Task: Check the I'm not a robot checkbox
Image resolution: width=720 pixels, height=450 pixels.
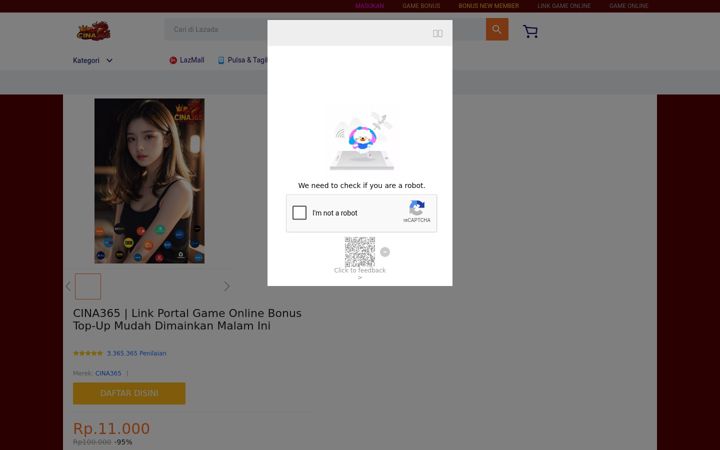Action: (x=299, y=213)
